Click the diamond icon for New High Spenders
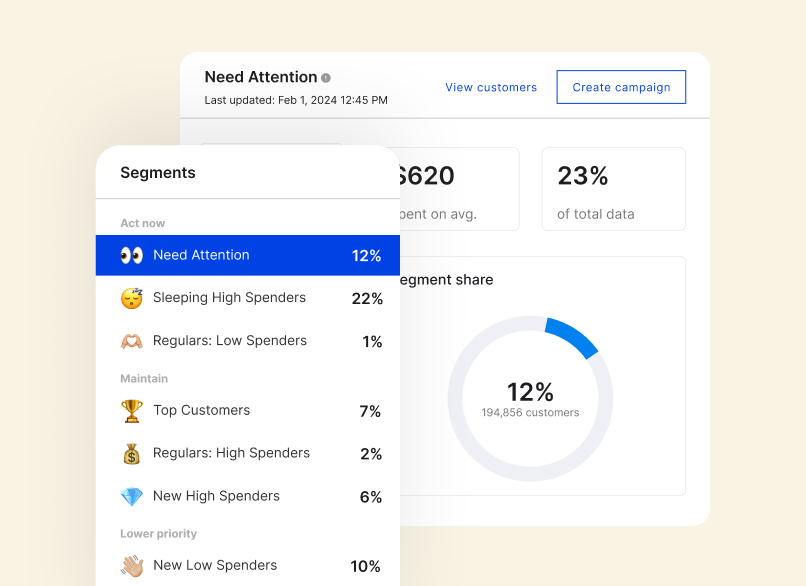Screen dimensions: 806x586 132,497
